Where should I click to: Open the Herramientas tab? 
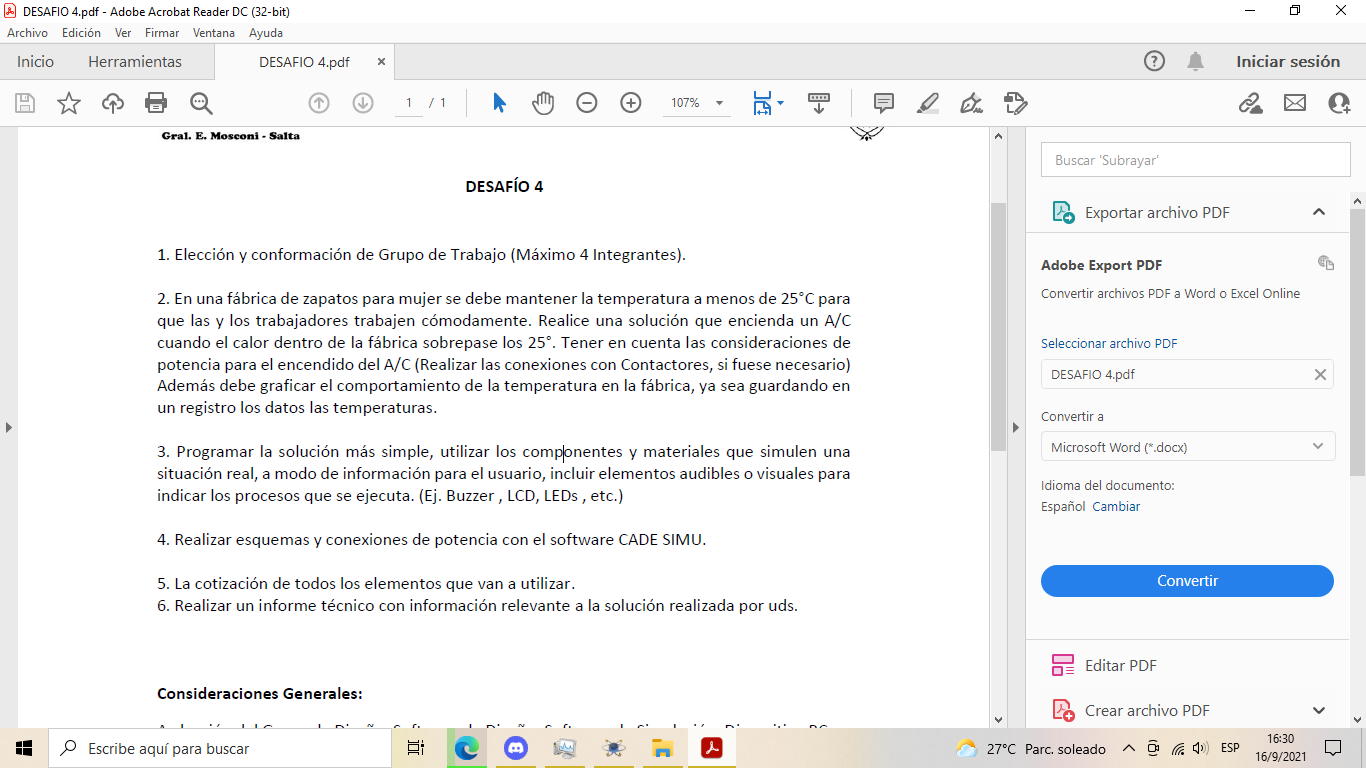click(135, 62)
